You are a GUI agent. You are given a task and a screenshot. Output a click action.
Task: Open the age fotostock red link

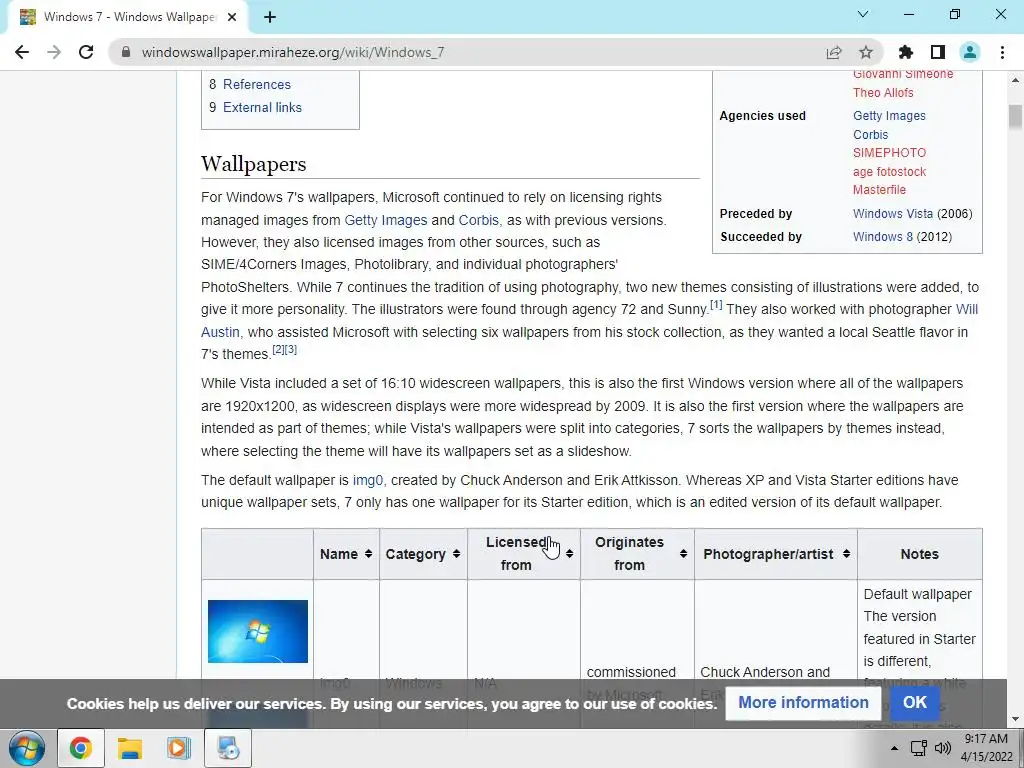pos(889,172)
